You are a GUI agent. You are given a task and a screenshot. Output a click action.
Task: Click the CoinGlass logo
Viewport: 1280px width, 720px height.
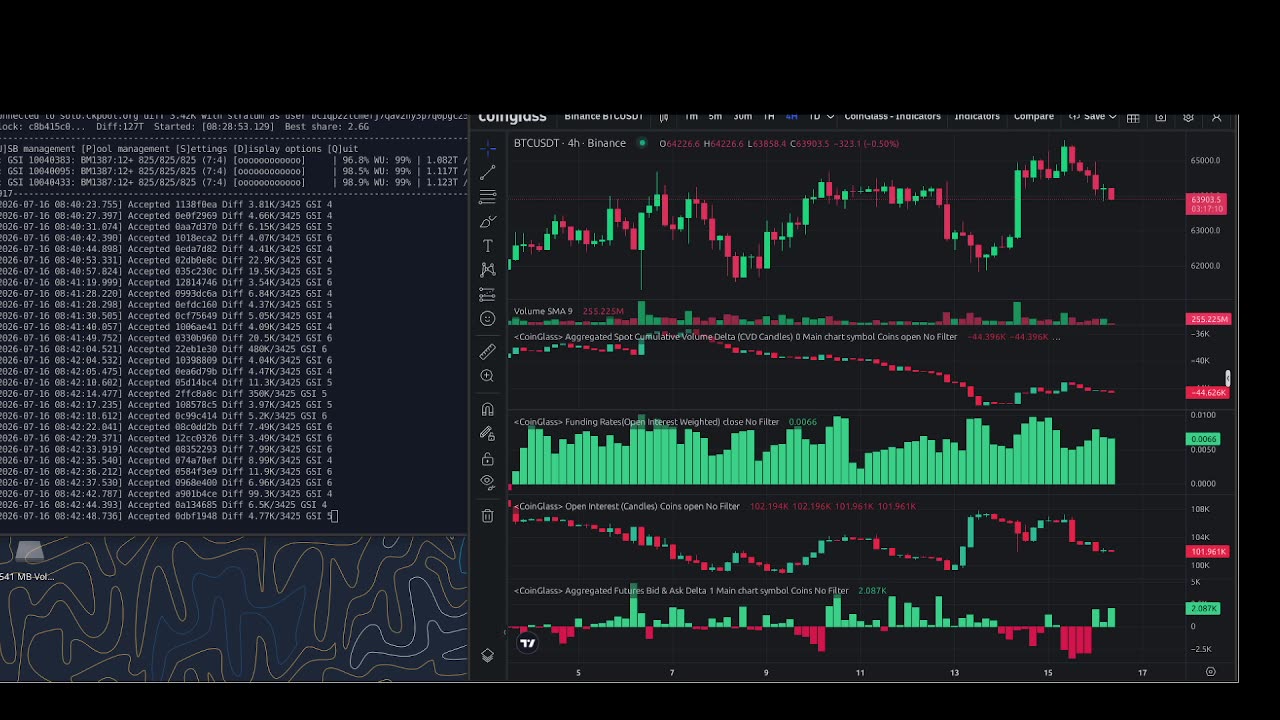512,117
